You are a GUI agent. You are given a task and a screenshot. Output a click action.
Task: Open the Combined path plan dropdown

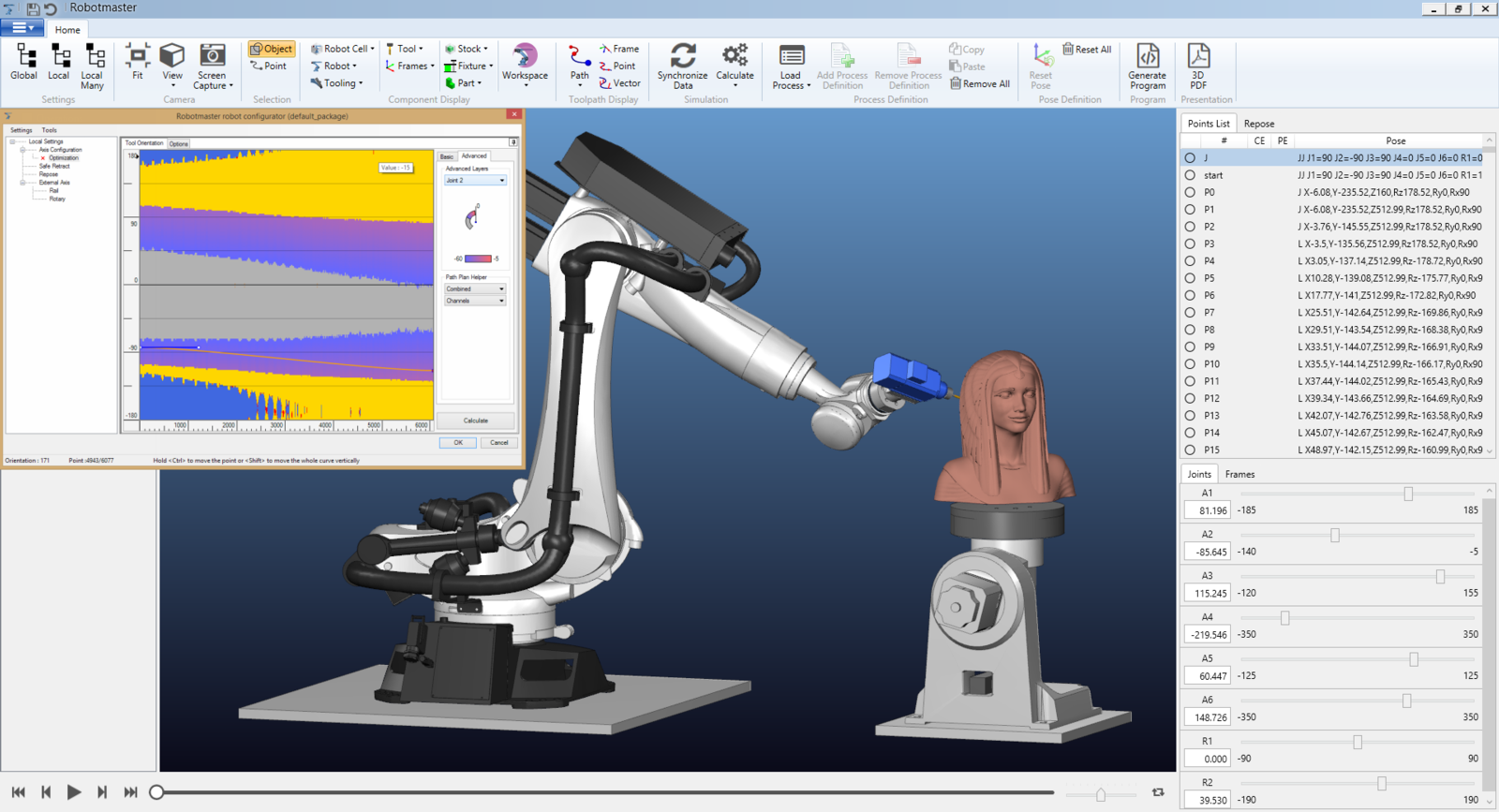475,289
